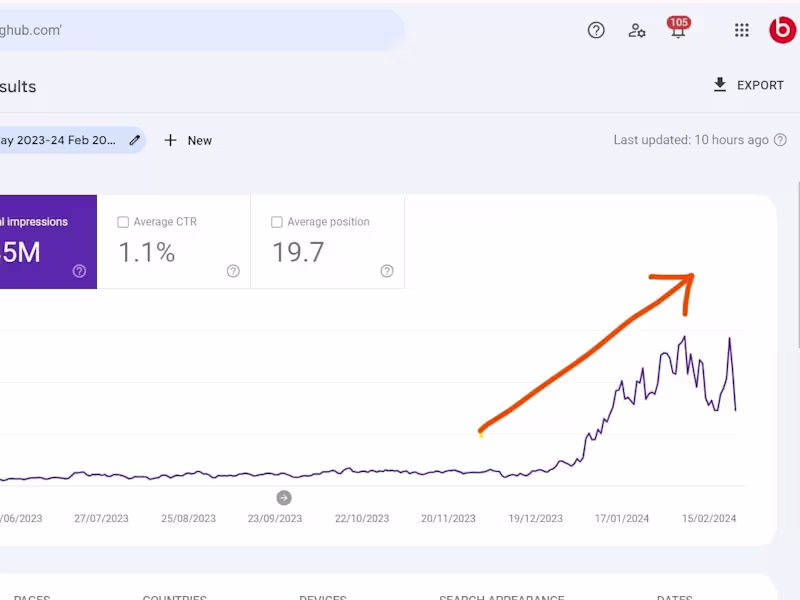
Task: Enable the Average CTR checkbox
Action: tap(123, 221)
